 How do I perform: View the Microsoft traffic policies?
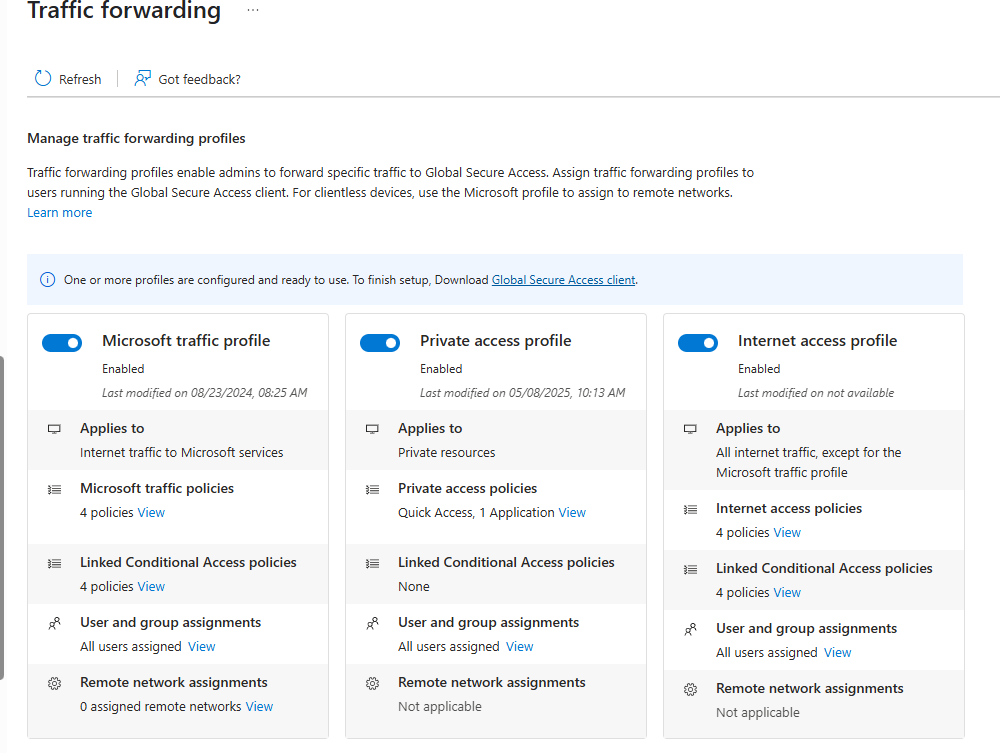(151, 513)
